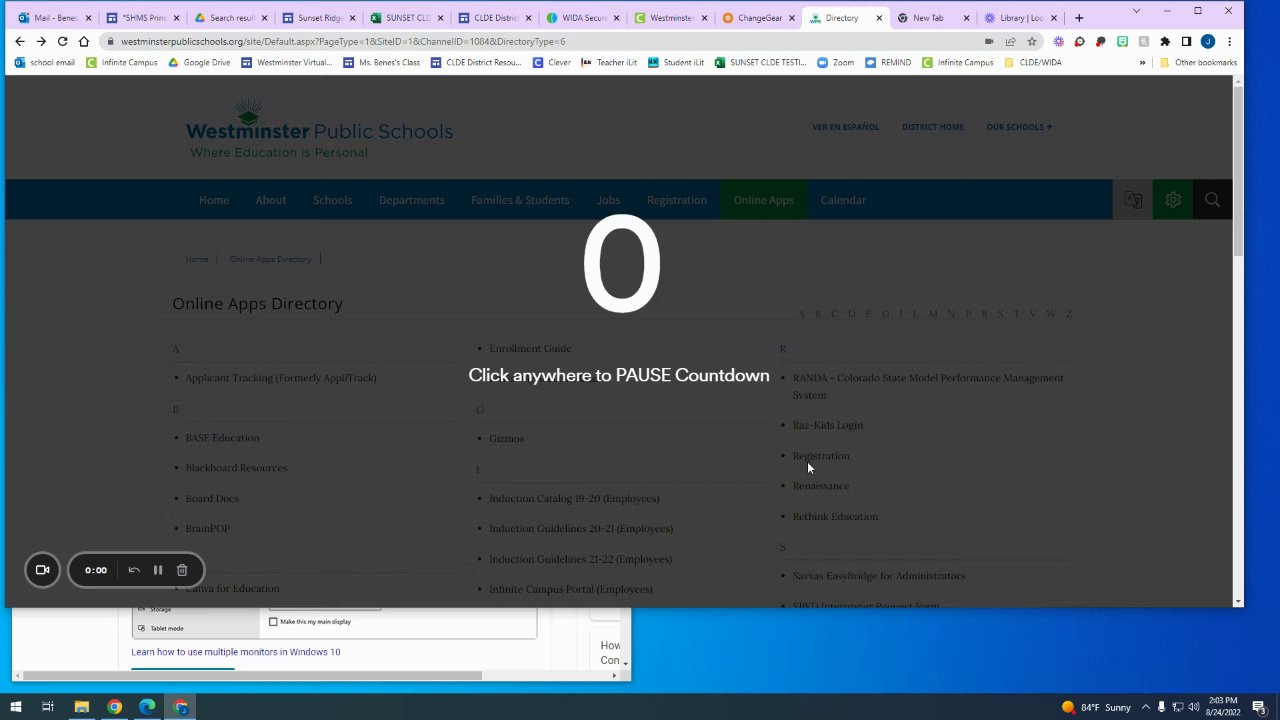The width and height of the screenshot is (1280, 720).
Task: Open the browser home page icon
Action: coord(84,41)
